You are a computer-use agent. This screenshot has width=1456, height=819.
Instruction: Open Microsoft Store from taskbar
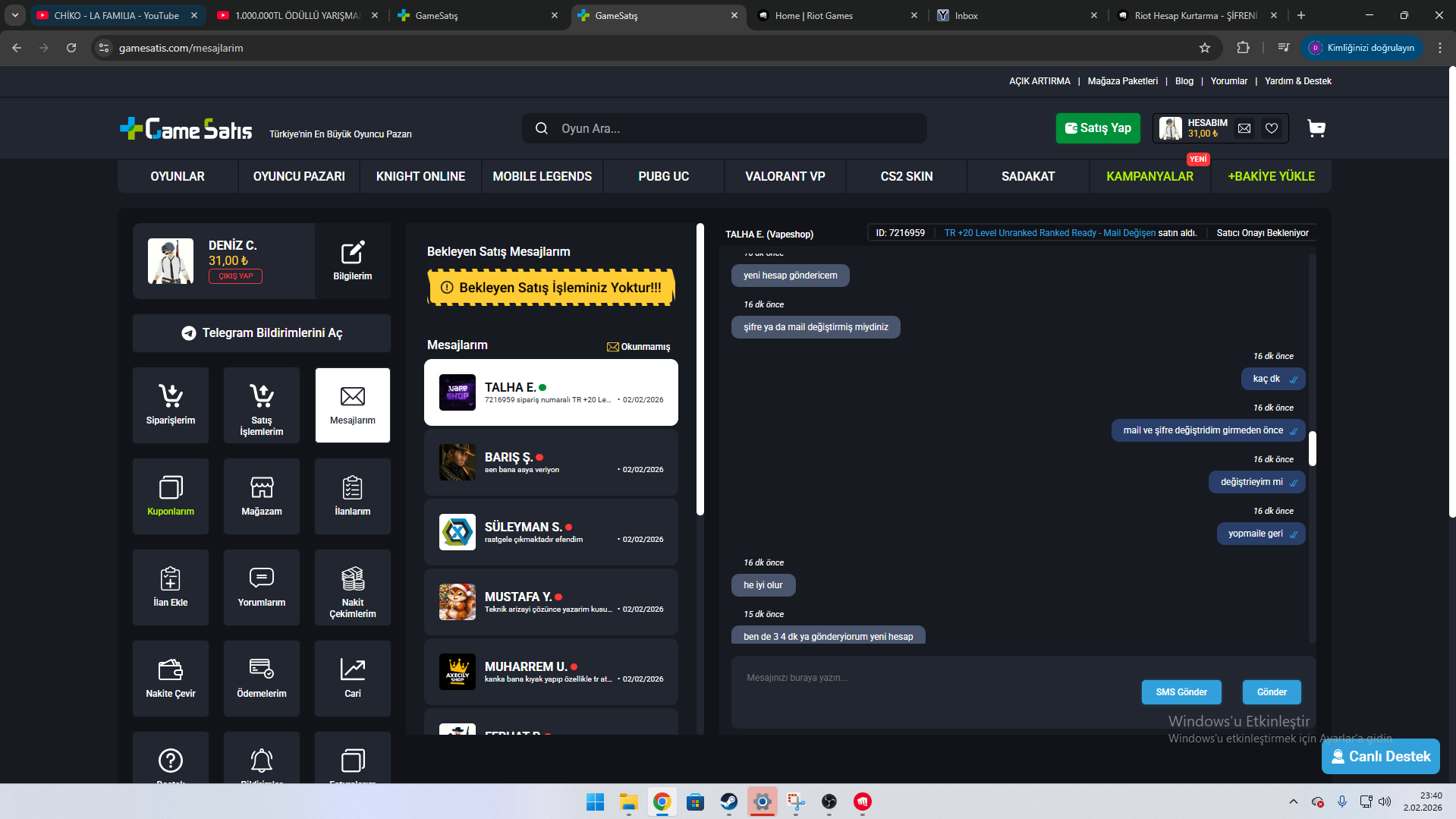[696, 802]
